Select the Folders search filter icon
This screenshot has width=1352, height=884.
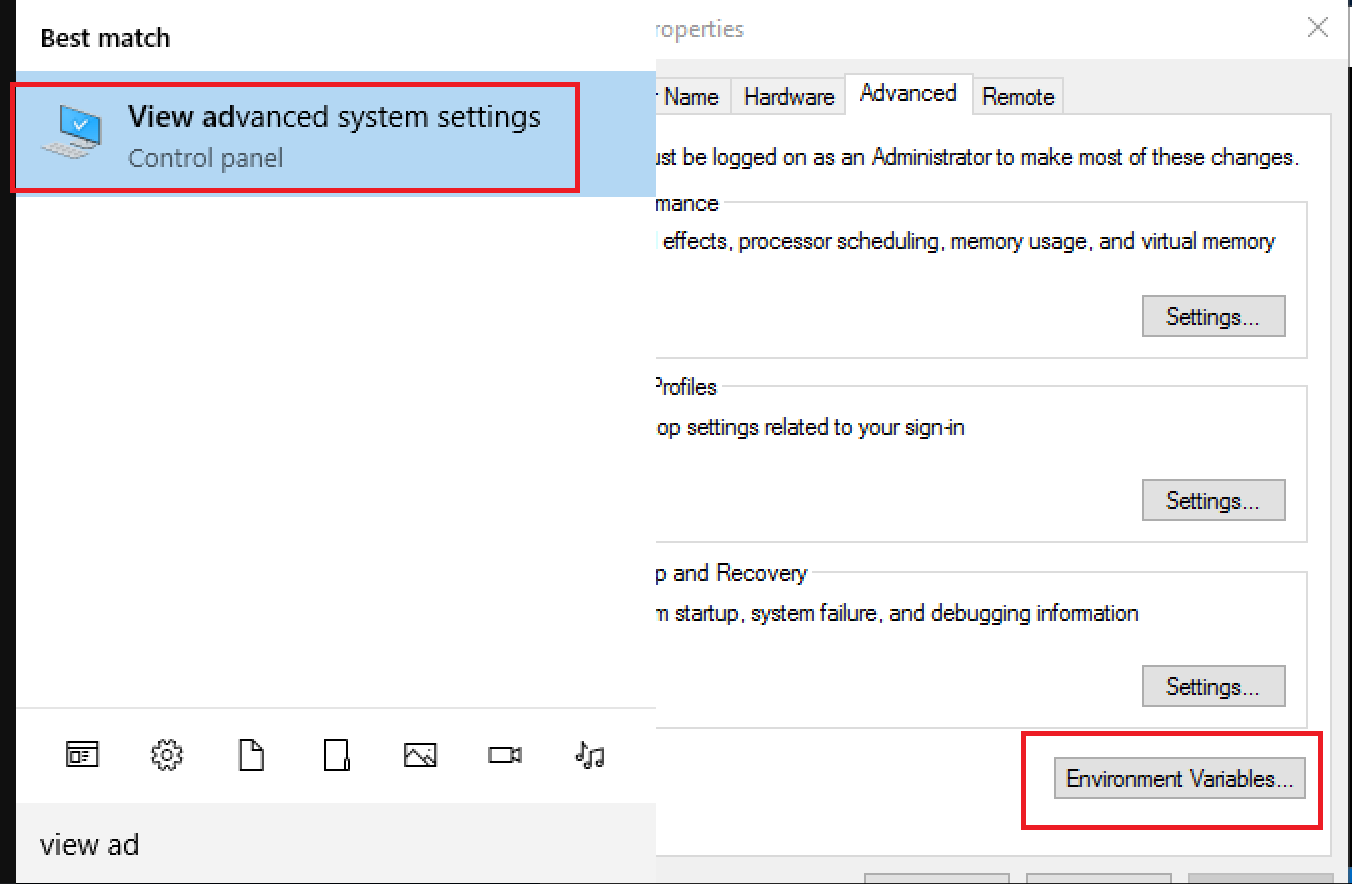tap(335, 755)
